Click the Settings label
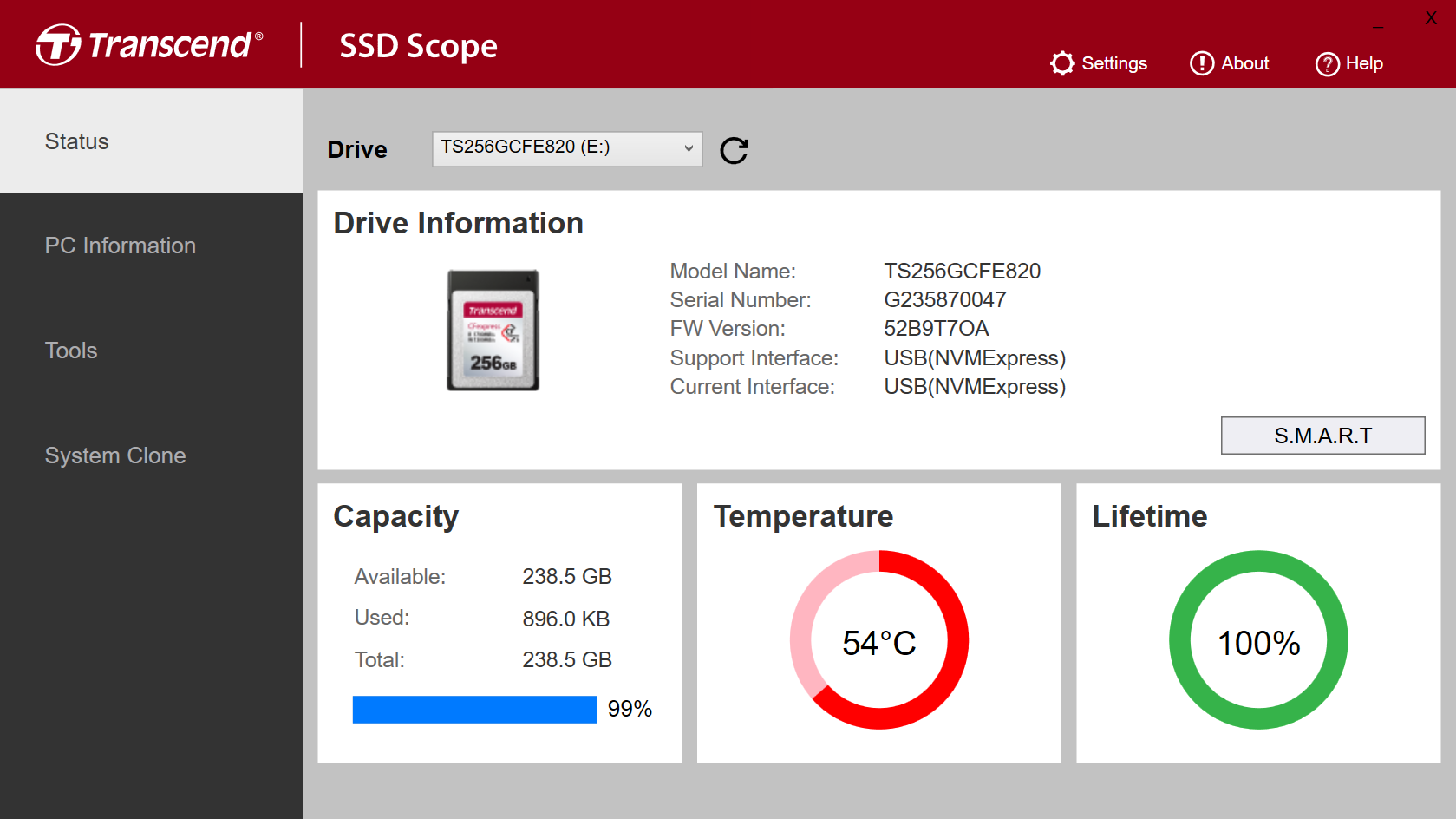 point(1114,63)
